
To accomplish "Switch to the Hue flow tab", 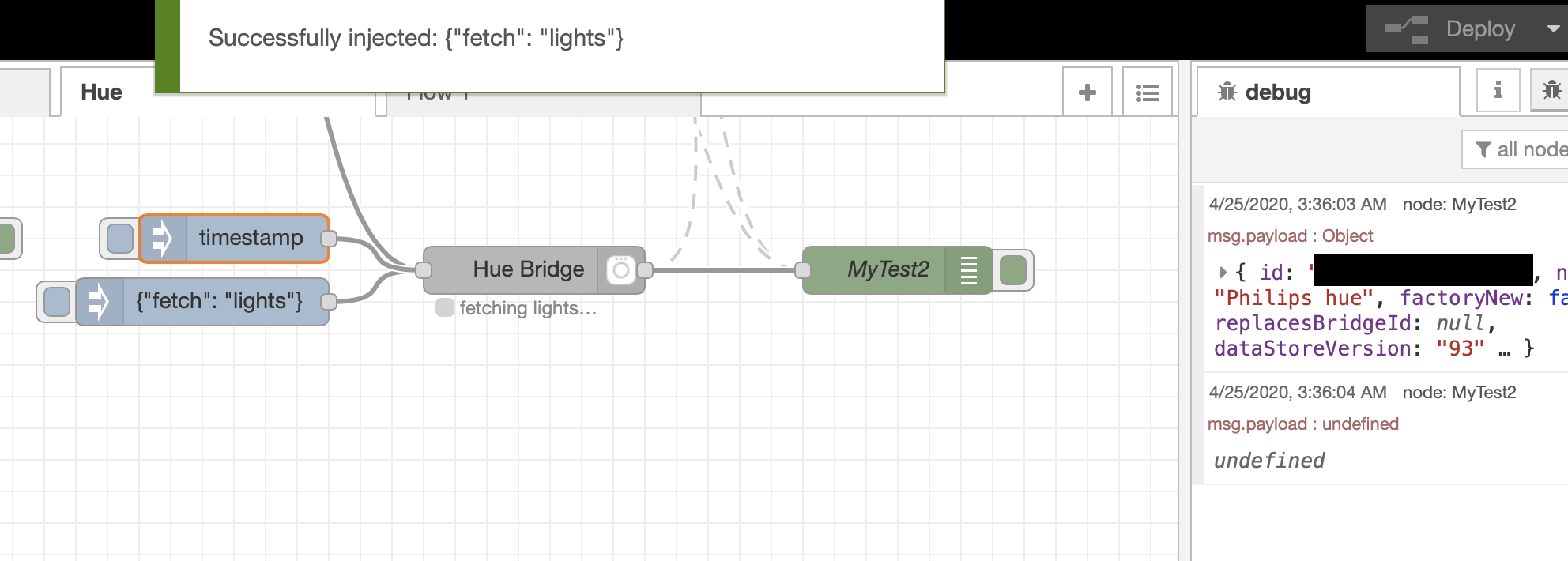I will (101, 91).
